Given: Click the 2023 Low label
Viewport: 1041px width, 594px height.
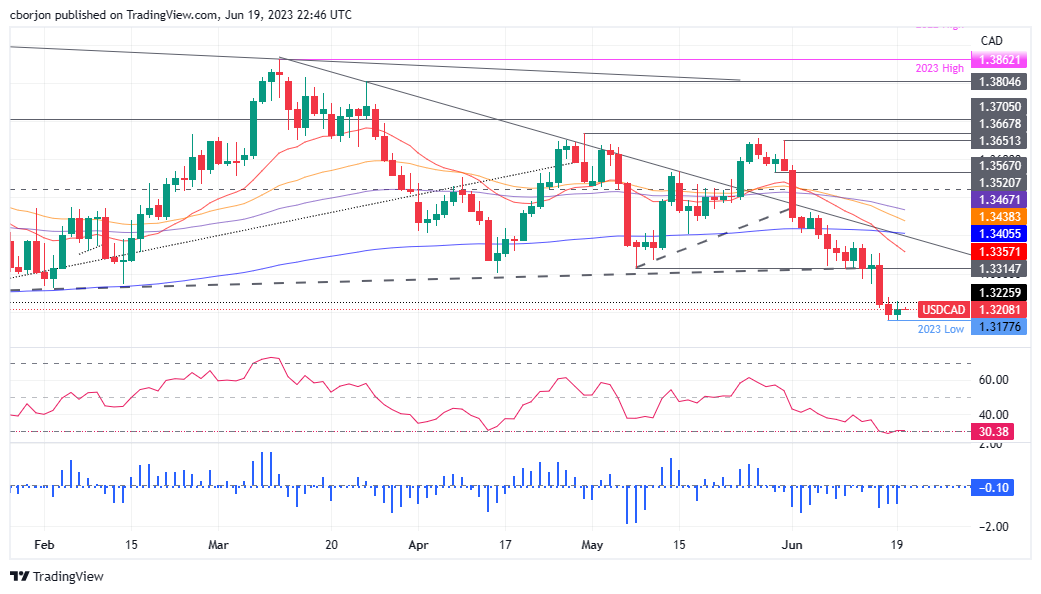Looking at the screenshot, I should [x=940, y=329].
